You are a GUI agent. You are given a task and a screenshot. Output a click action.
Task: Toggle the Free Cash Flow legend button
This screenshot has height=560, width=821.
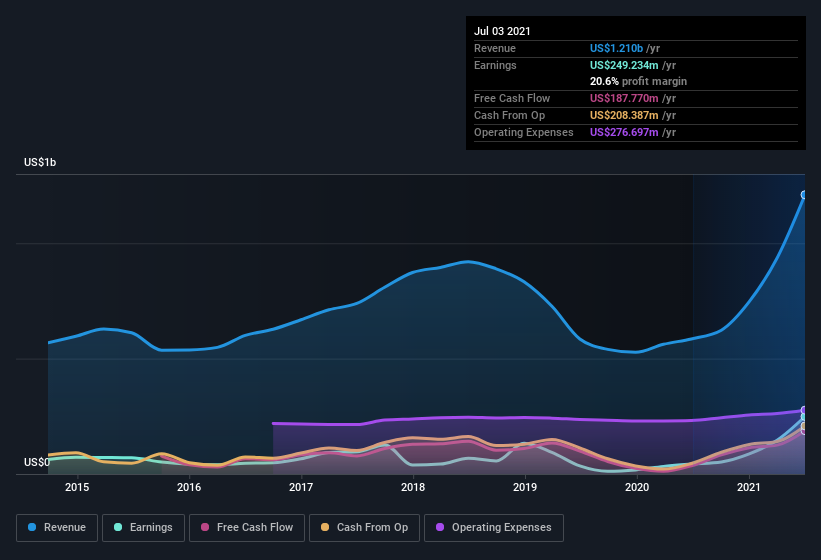[x=247, y=528]
